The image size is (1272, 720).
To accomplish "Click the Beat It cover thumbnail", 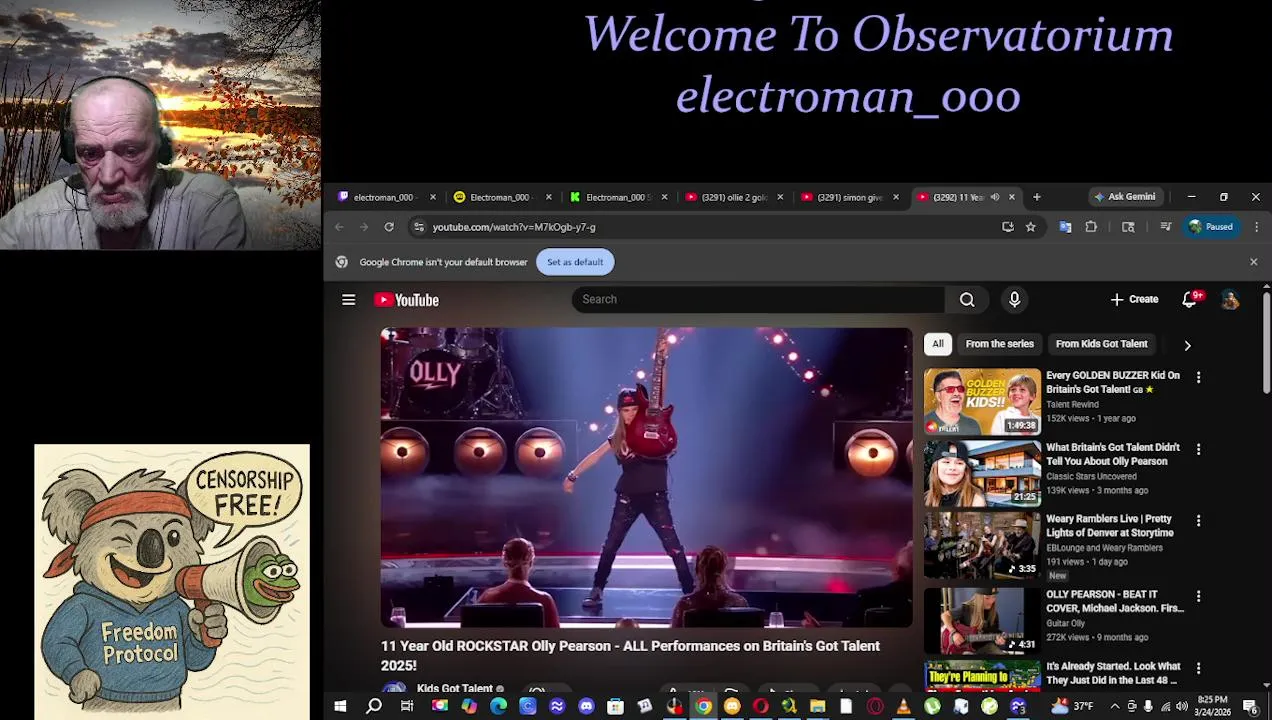I will click(x=982, y=621).
